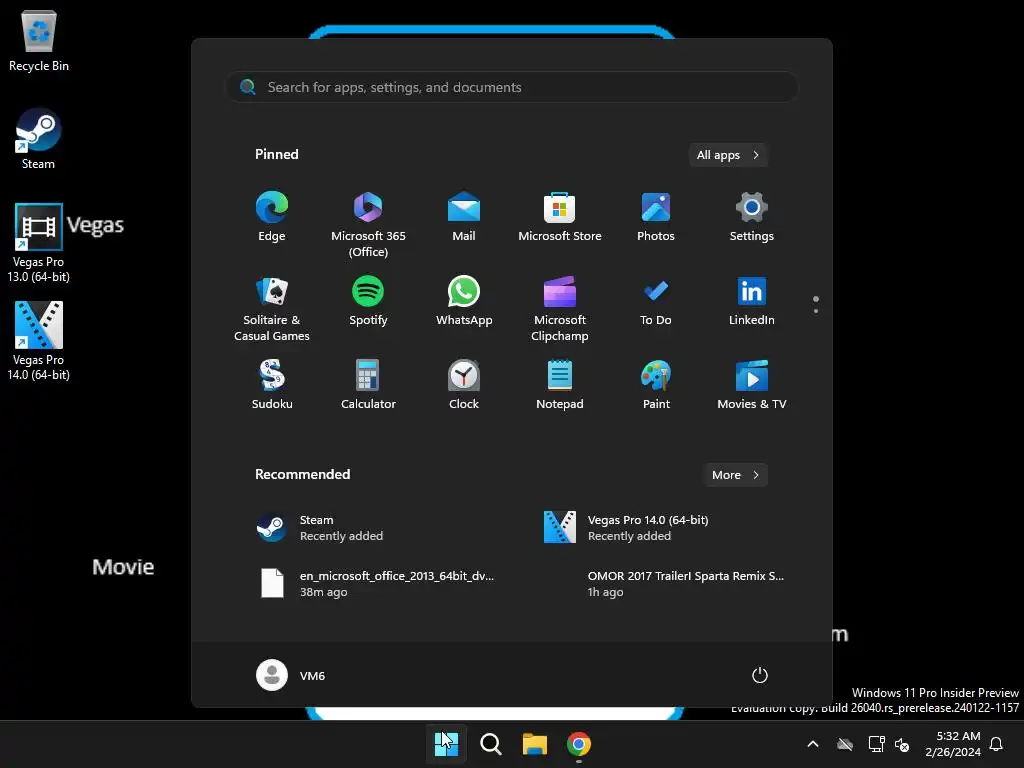Show hidden system tray icons chevron
The width and height of the screenshot is (1024, 768).
click(x=812, y=744)
